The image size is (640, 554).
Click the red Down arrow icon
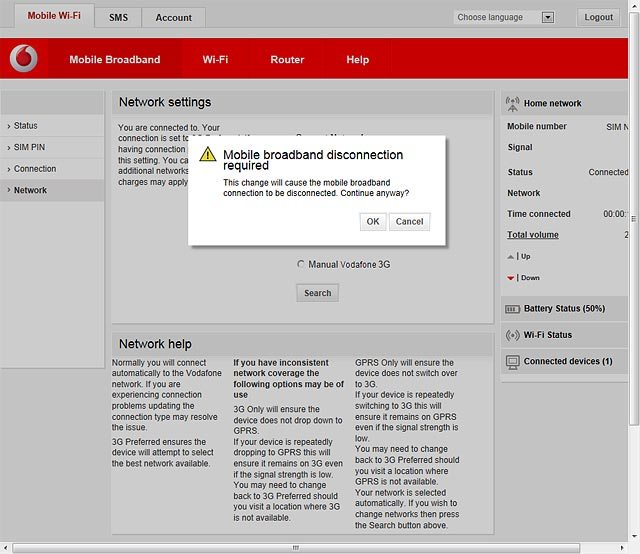pos(510,278)
